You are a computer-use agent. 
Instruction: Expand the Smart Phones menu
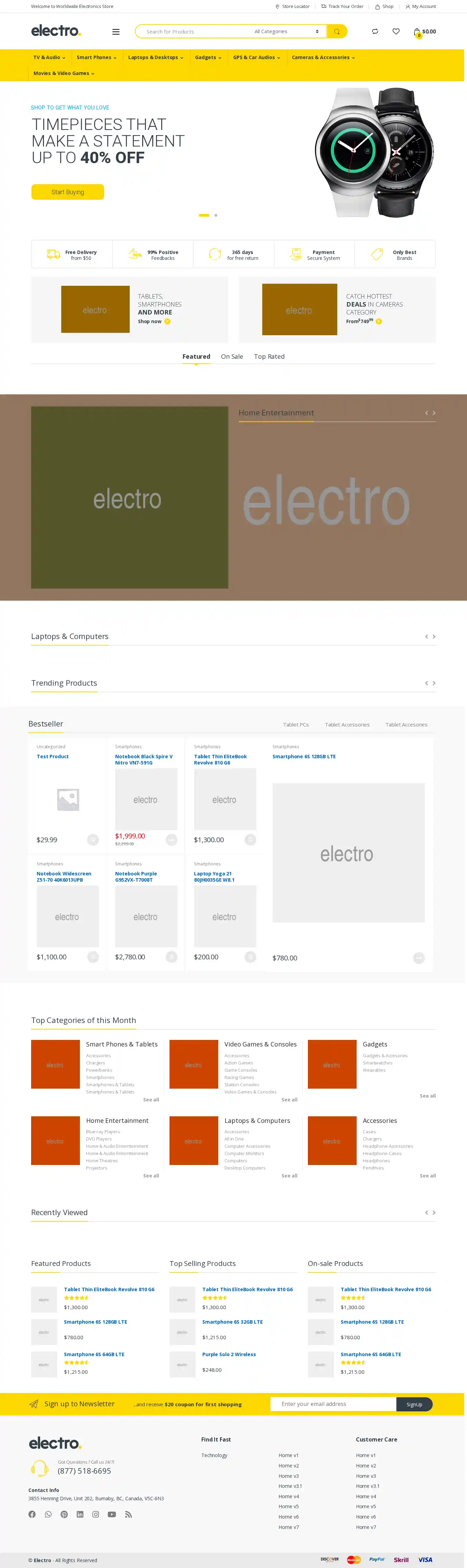(96, 57)
